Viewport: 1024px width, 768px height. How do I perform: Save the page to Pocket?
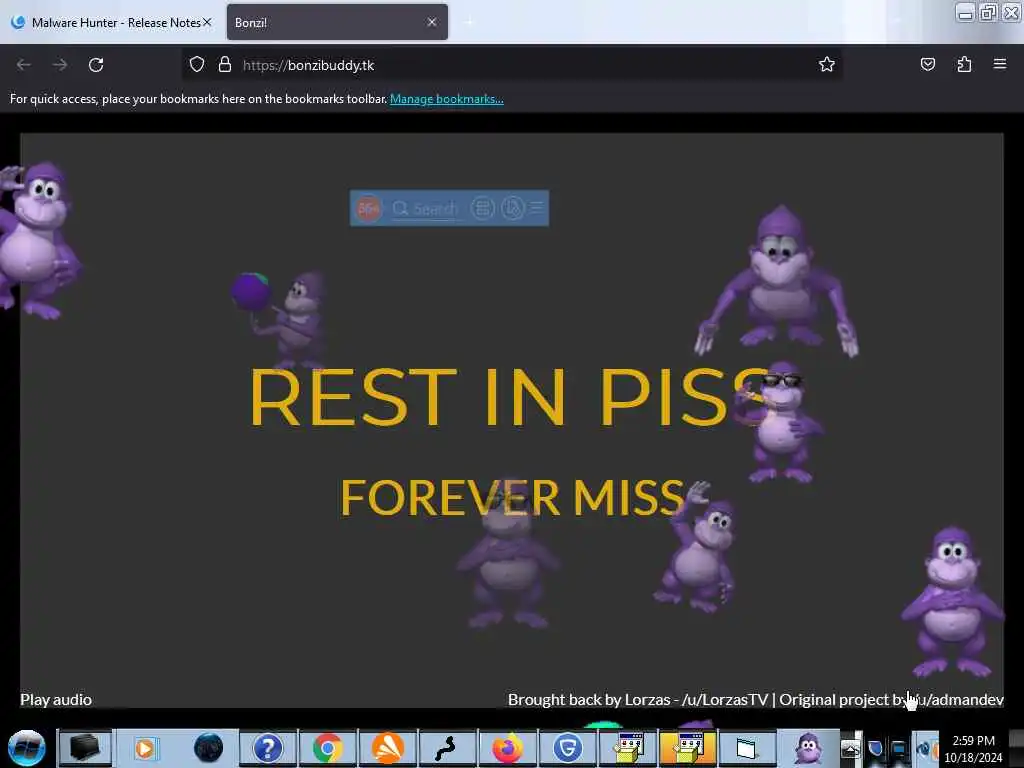927,64
